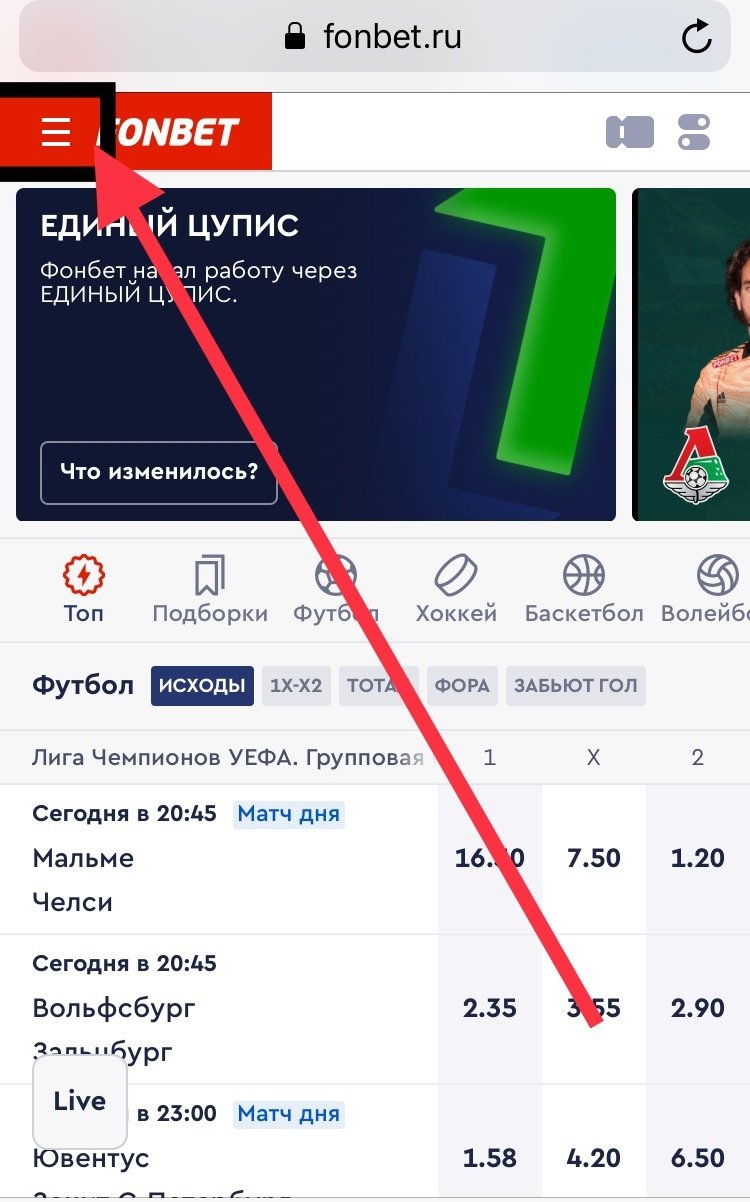Pick odds 1.20 for Челси win
This screenshot has height=1202, width=750.
tap(698, 859)
